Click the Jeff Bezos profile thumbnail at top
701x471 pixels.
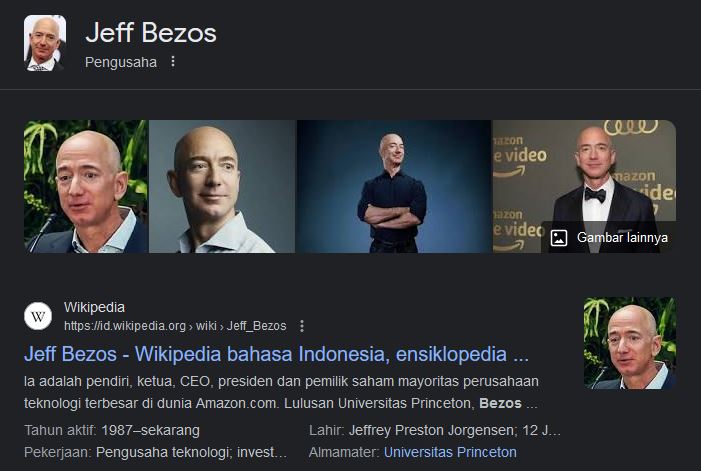45,43
